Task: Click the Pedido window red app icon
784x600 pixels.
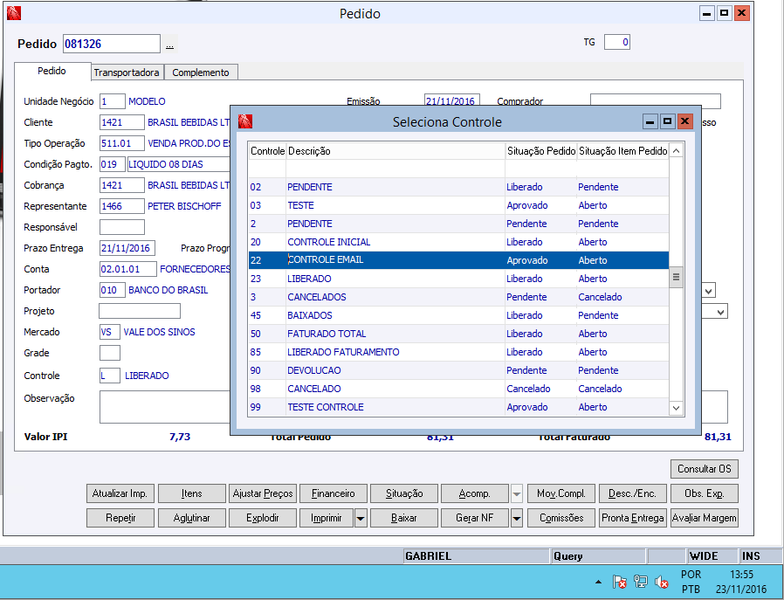Action: pos(14,13)
